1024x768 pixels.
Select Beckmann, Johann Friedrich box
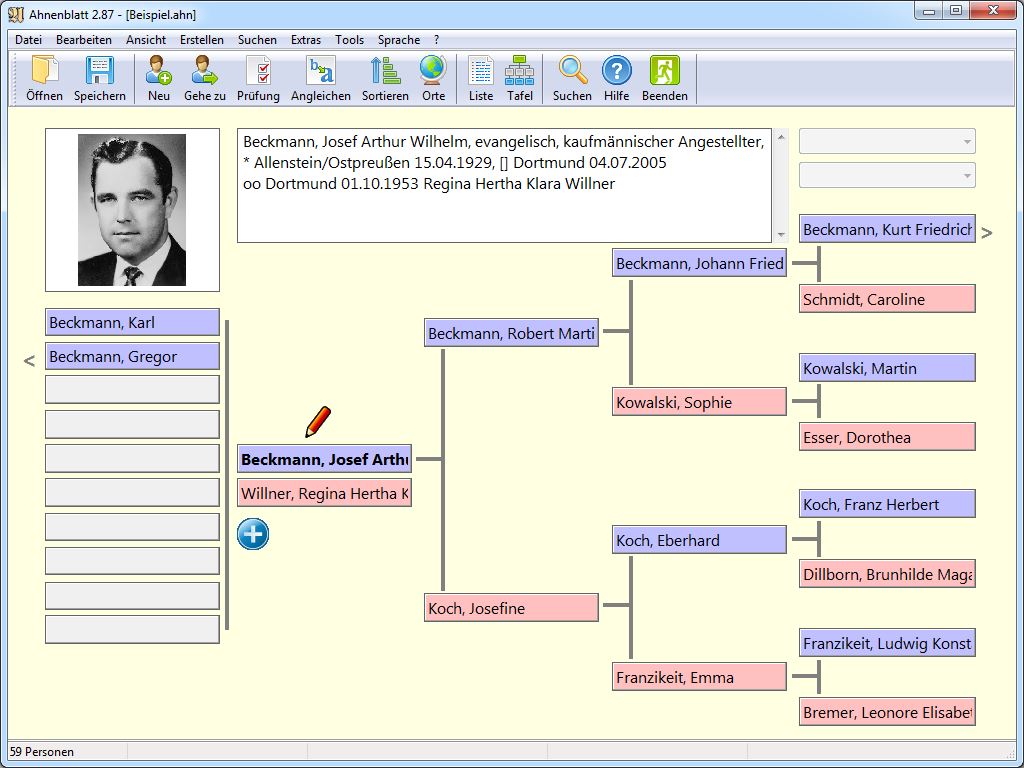[699, 263]
